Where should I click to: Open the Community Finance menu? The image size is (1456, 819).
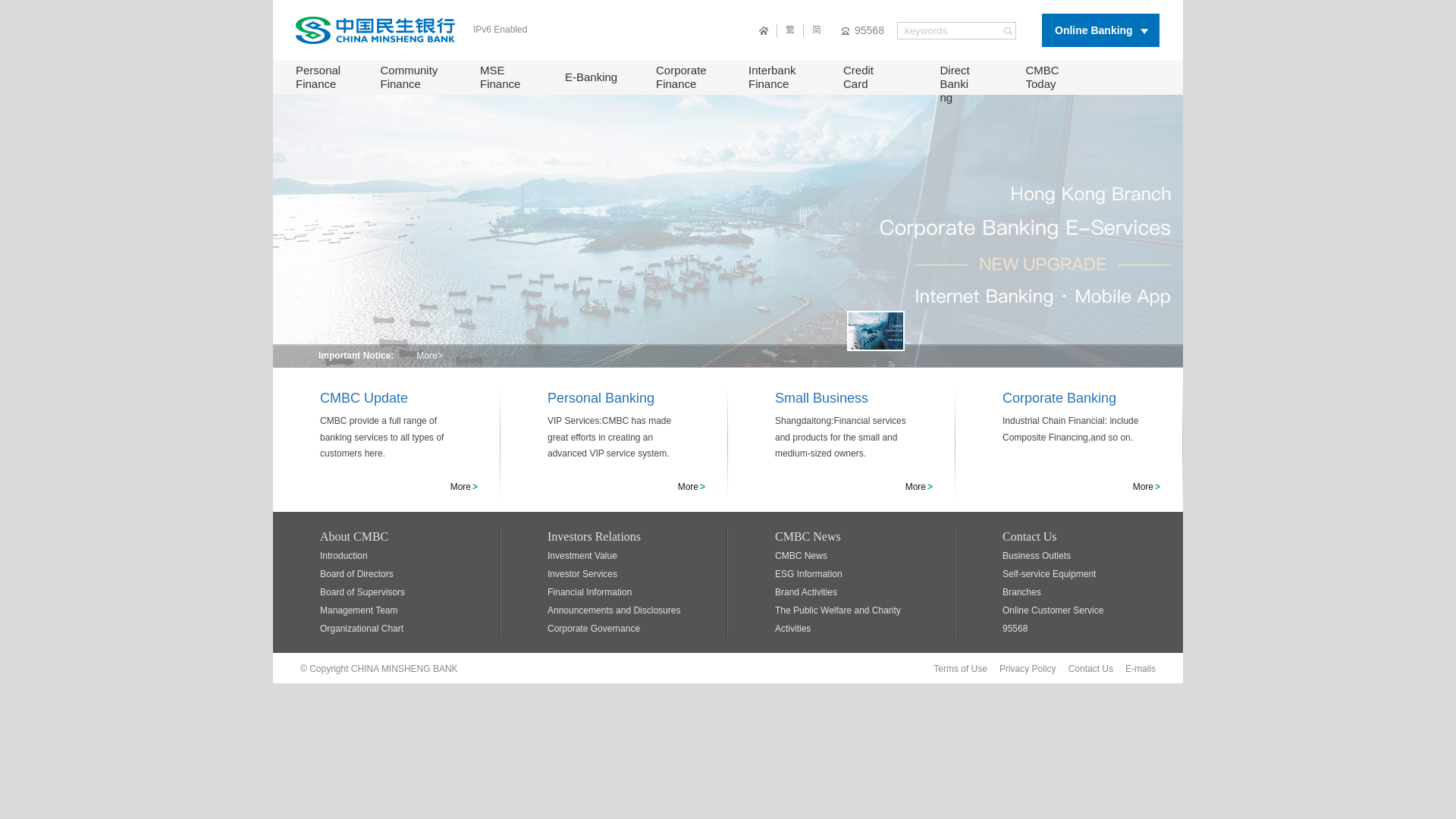click(x=409, y=77)
